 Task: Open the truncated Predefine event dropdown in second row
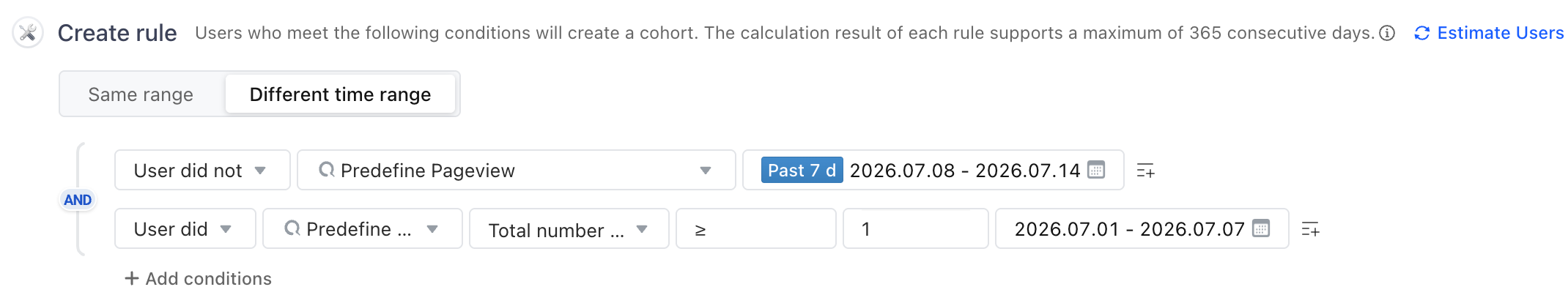[x=362, y=228]
